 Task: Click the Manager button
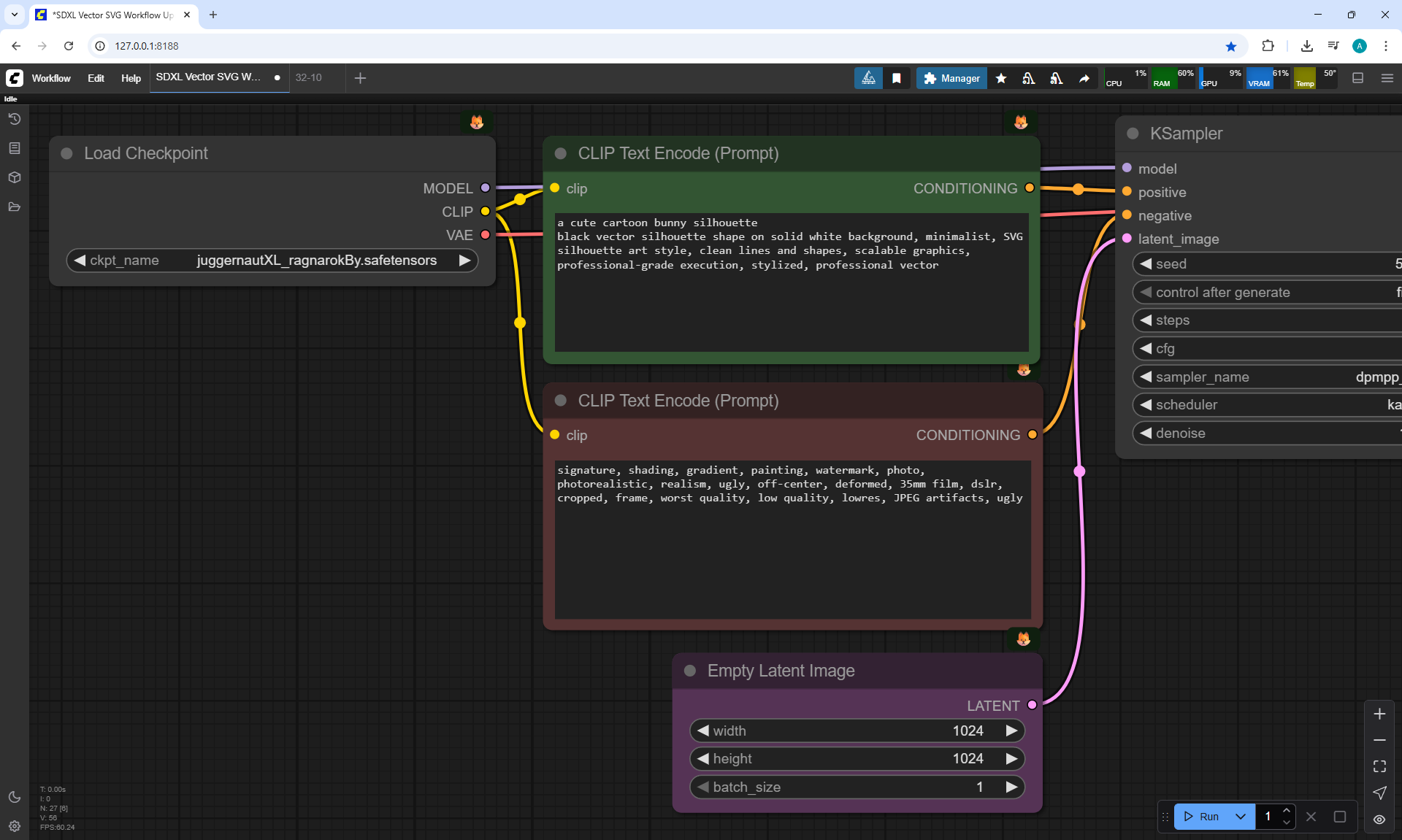click(951, 78)
